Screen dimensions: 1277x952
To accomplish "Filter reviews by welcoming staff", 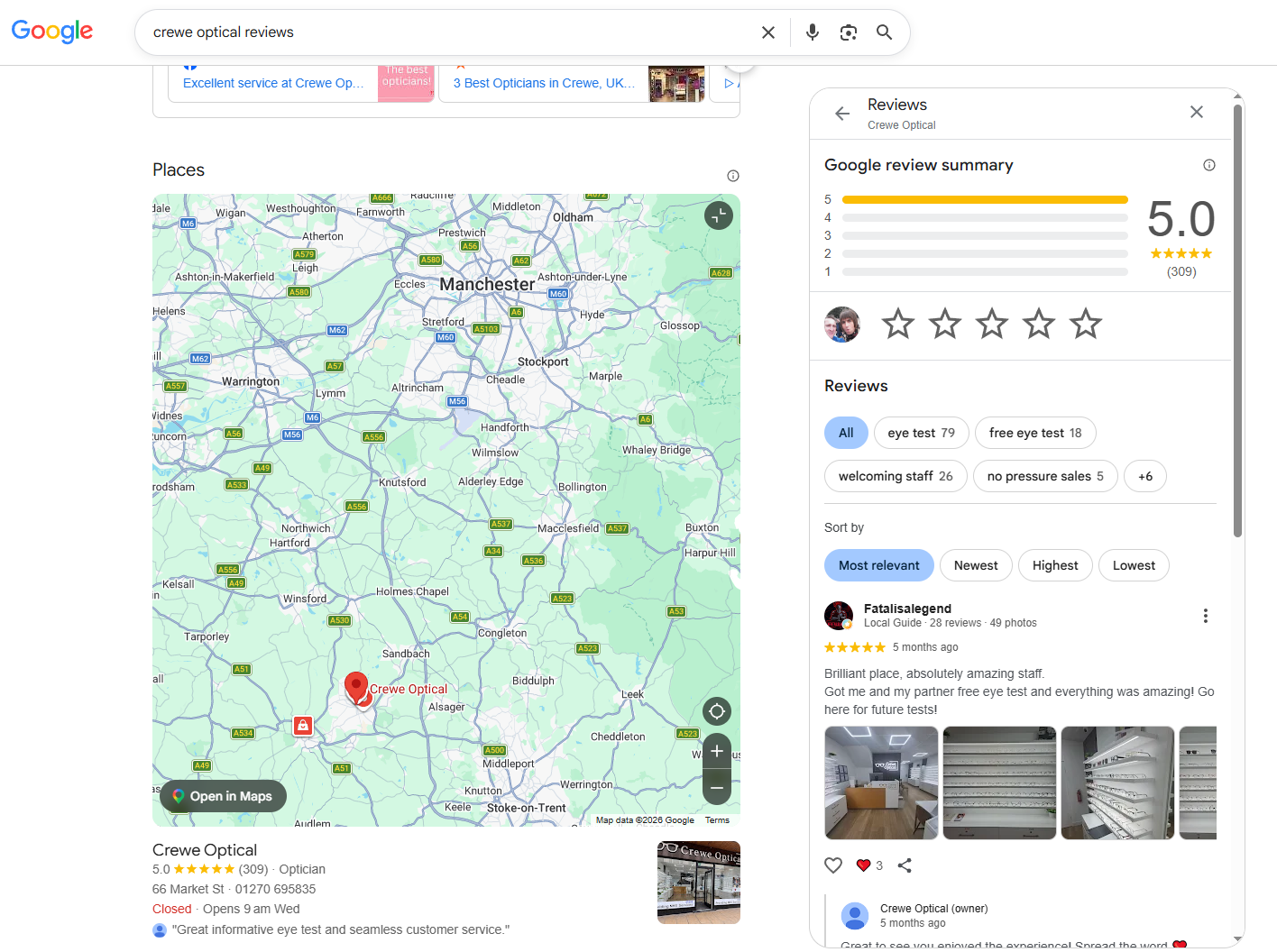I will [x=896, y=476].
